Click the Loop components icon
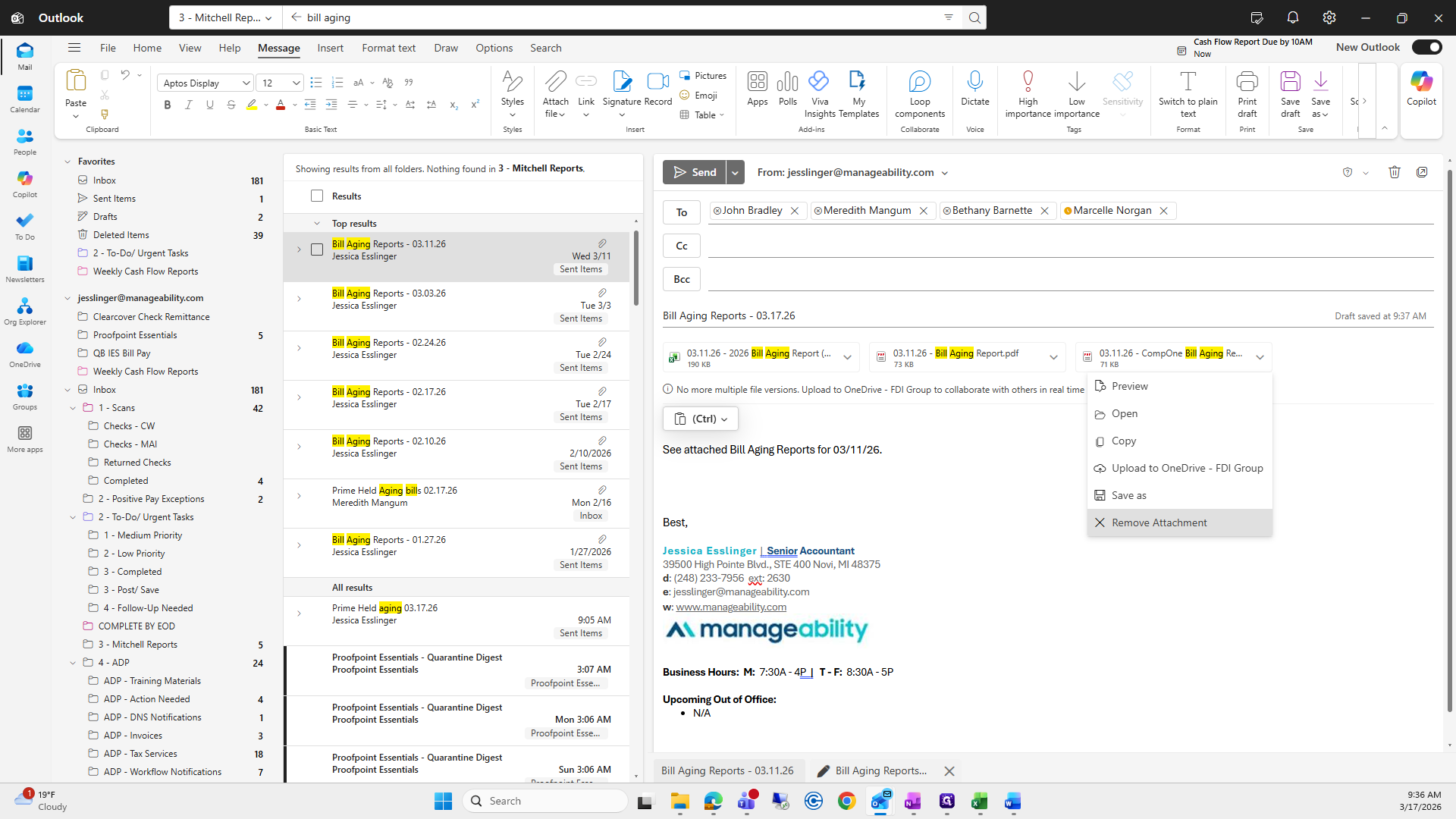Screen dimensions: 1456x819 point(919,82)
